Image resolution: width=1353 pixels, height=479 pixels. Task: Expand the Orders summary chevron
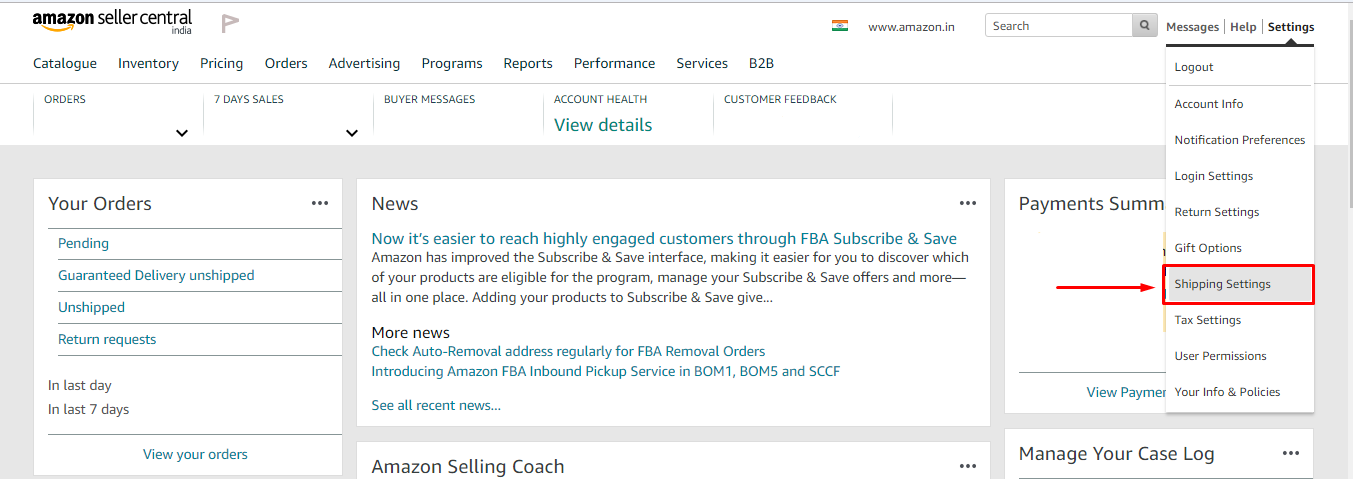(182, 133)
